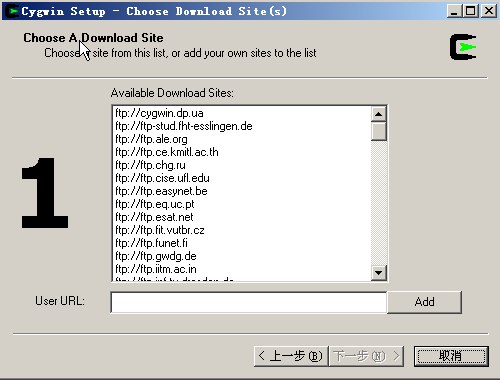
Task: Click the list scroll down arrow
Action: (378, 273)
